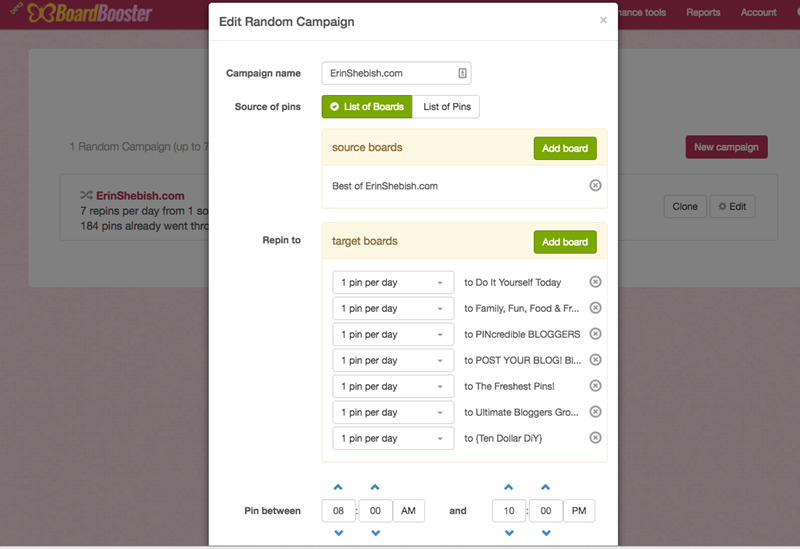Remove the Ultimate Bloggers Group target board
The height and width of the screenshot is (549, 800).
(595, 412)
